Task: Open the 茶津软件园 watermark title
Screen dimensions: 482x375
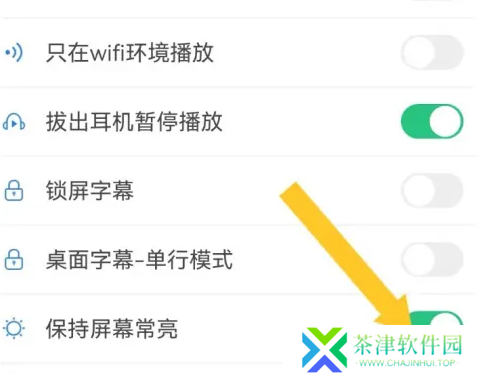Action: pos(408,345)
